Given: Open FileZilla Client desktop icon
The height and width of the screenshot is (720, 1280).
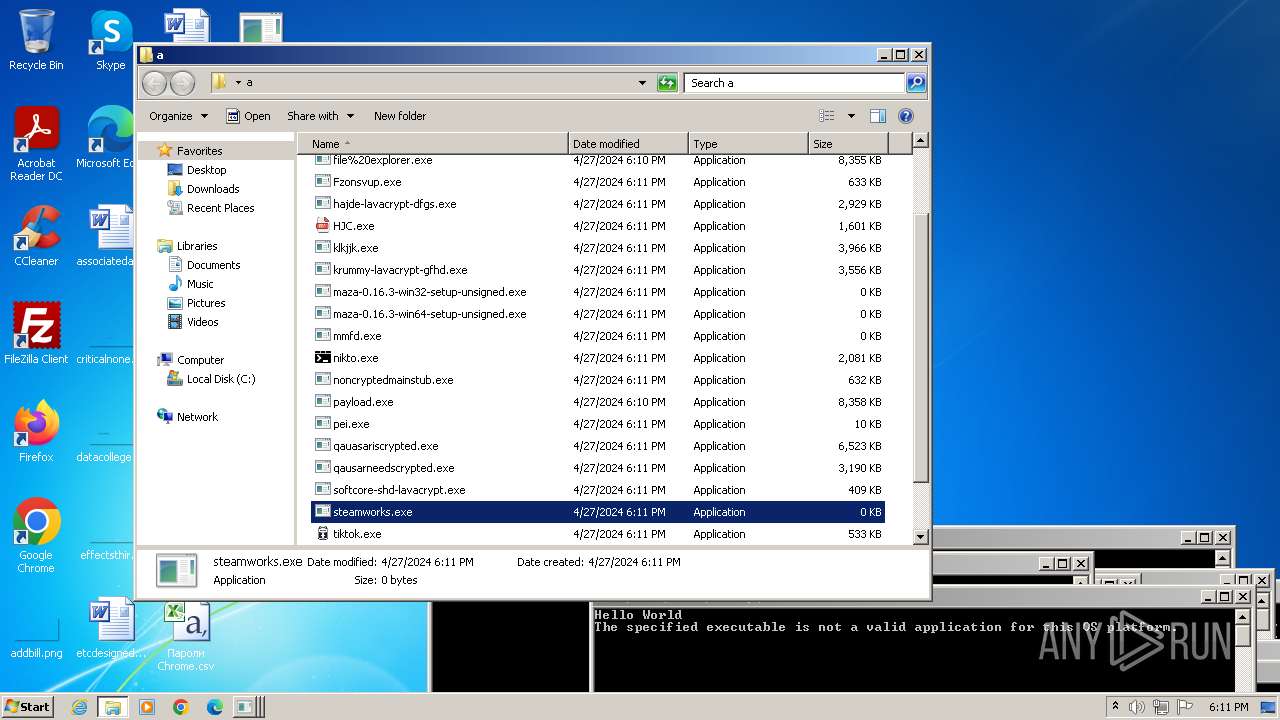Looking at the screenshot, I should (x=36, y=334).
